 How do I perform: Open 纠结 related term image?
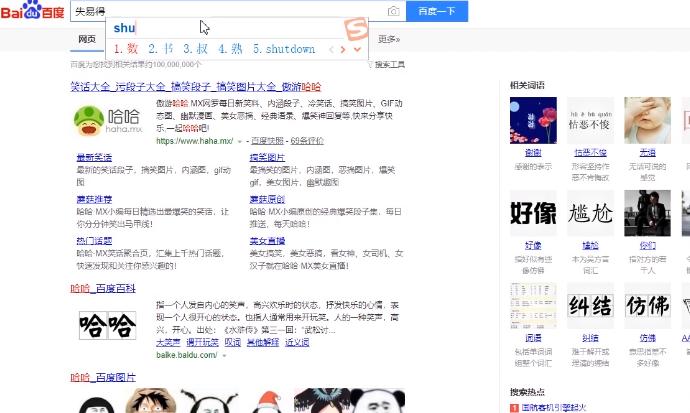click(x=591, y=306)
